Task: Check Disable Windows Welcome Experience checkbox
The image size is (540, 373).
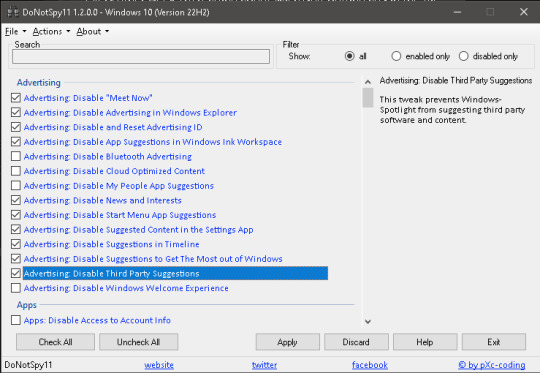Action: (16, 288)
